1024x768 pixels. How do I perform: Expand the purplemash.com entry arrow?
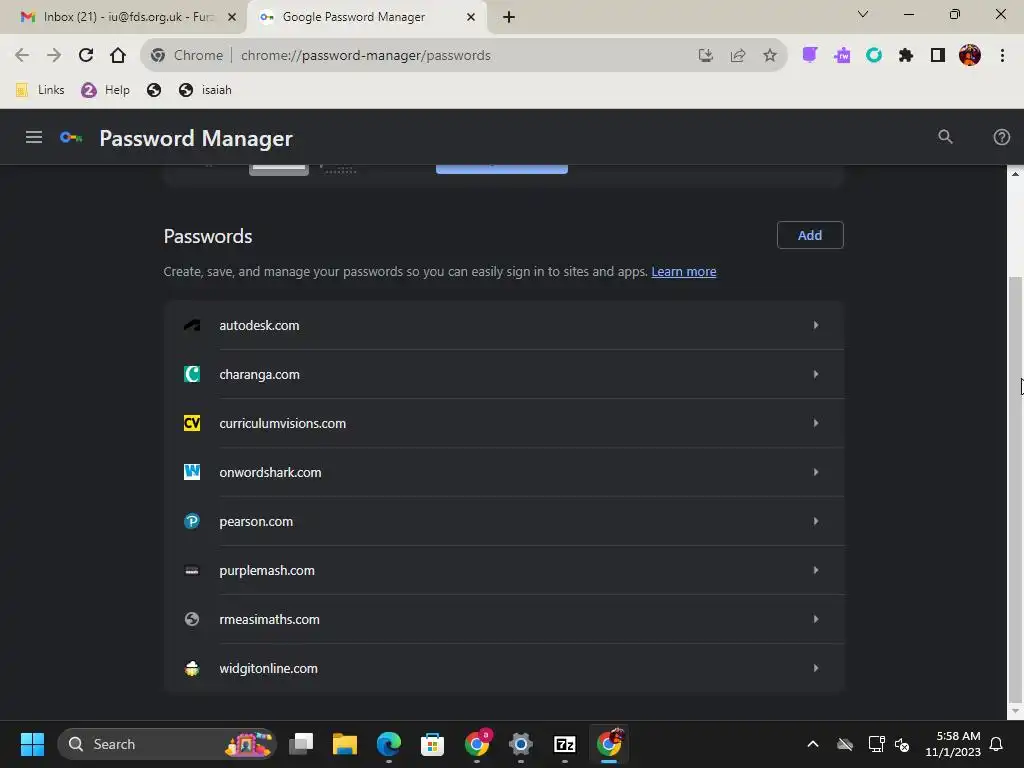(816, 570)
